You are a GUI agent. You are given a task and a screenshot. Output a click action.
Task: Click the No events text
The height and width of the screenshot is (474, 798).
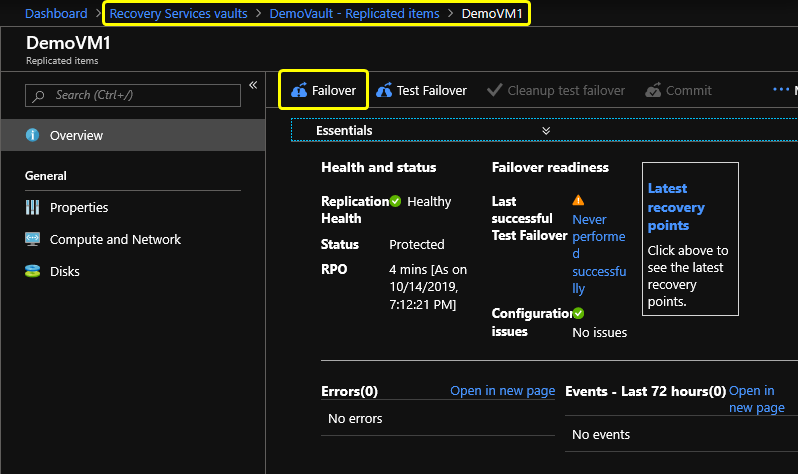click(x=601, y=434)
